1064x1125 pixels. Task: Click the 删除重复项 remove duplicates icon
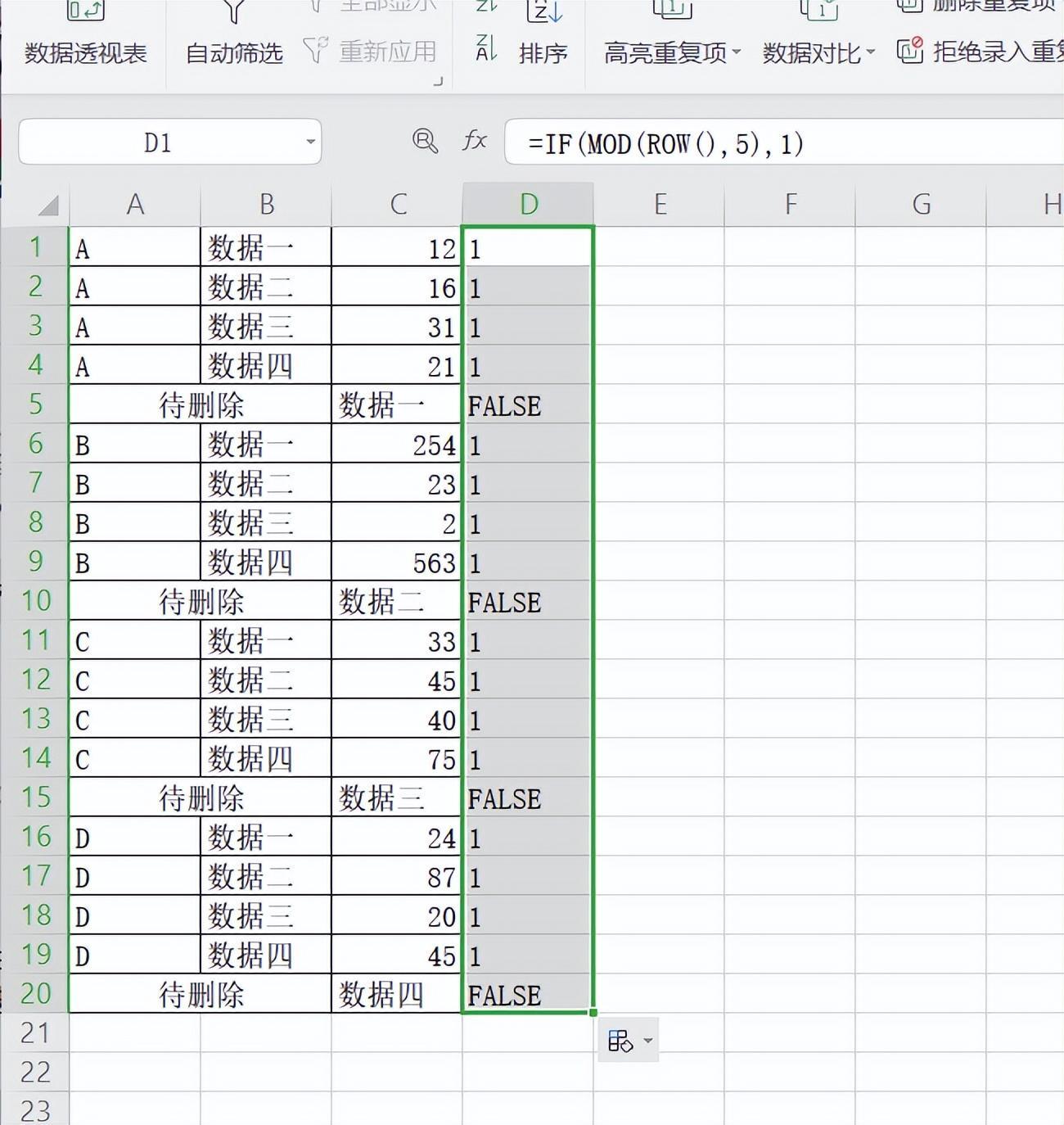pos(909,7)
